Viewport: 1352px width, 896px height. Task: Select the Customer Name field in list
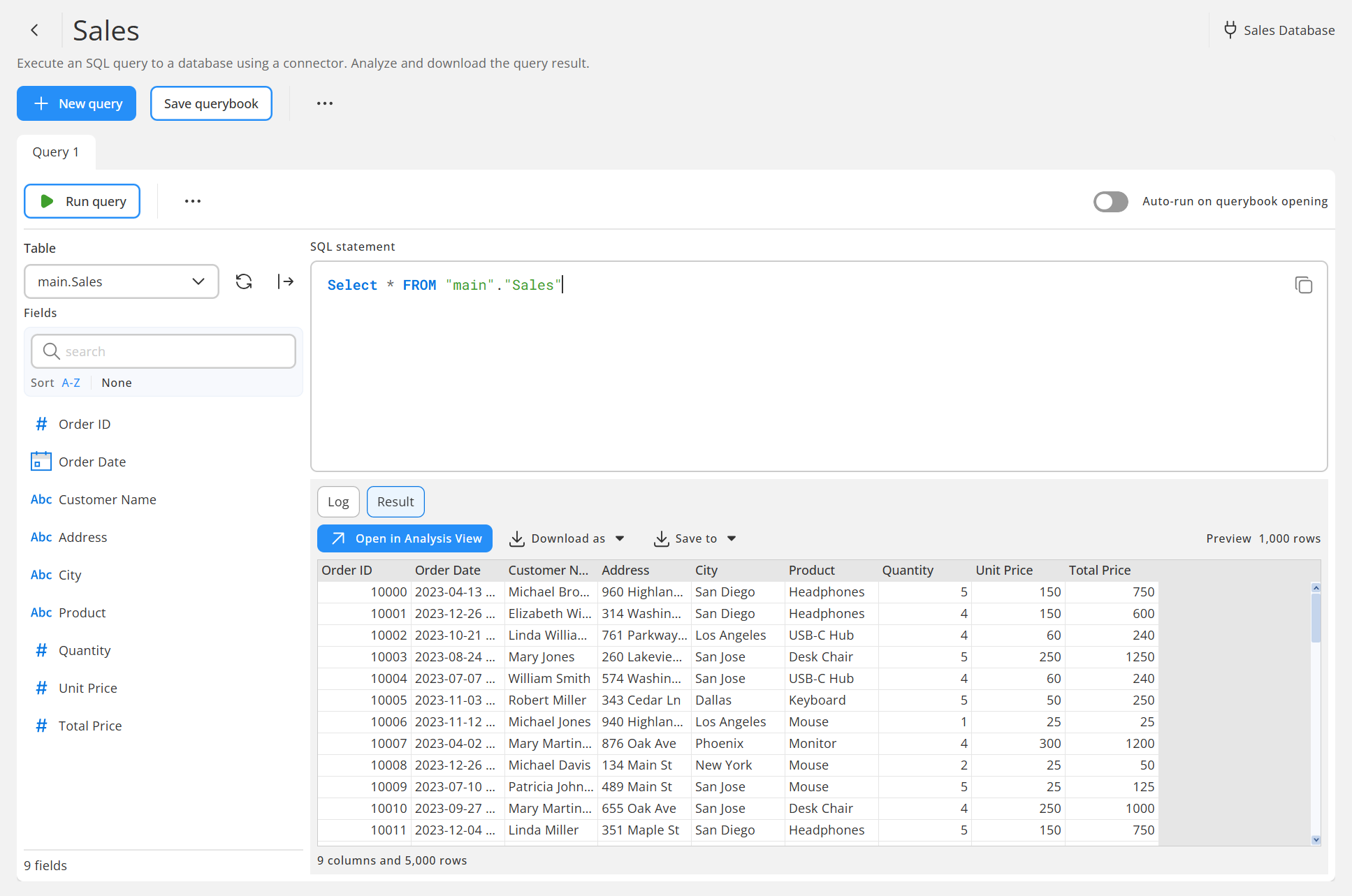163,499
